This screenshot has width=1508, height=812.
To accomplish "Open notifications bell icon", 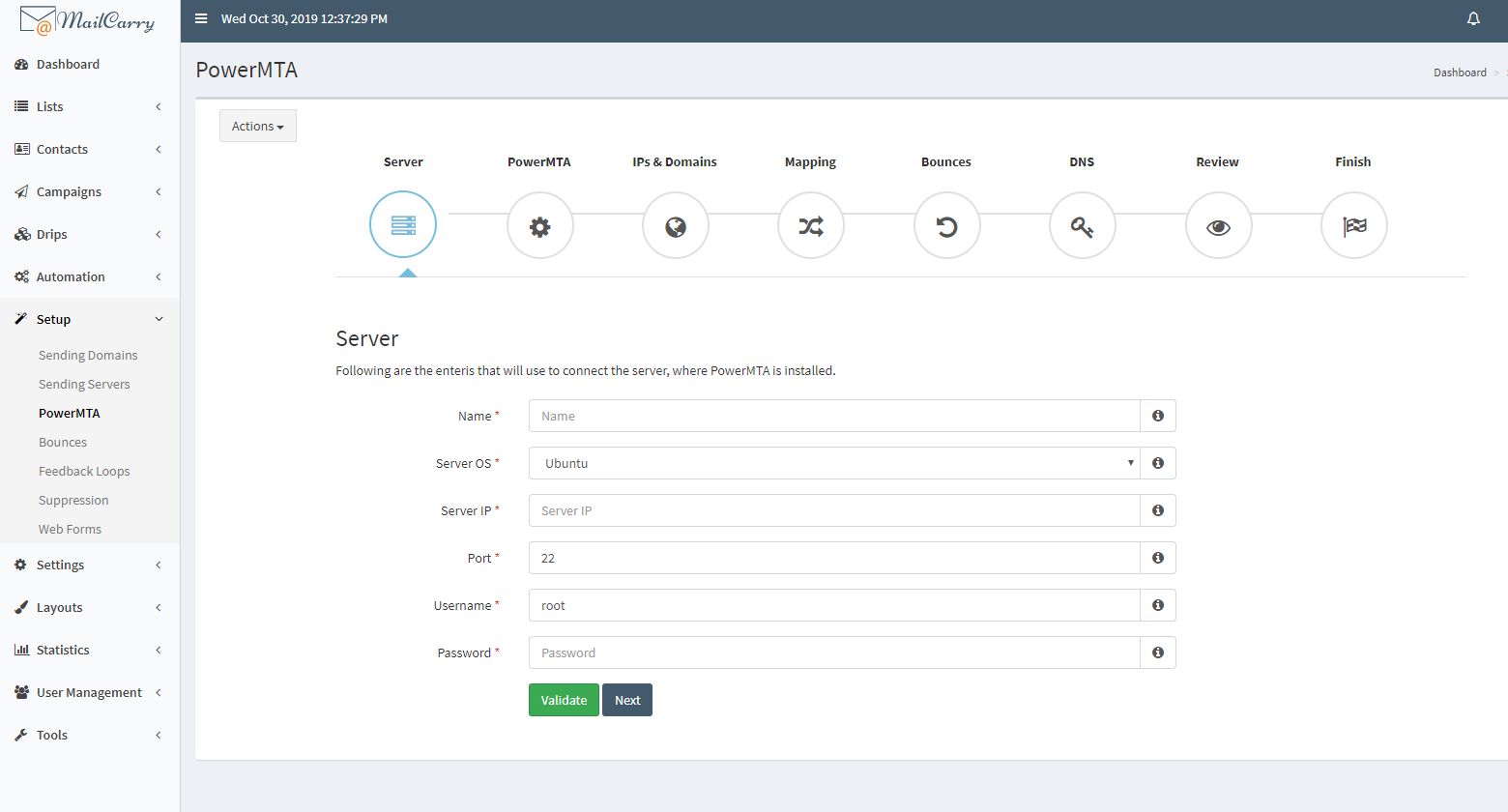I will click(x=1473, y=18).
